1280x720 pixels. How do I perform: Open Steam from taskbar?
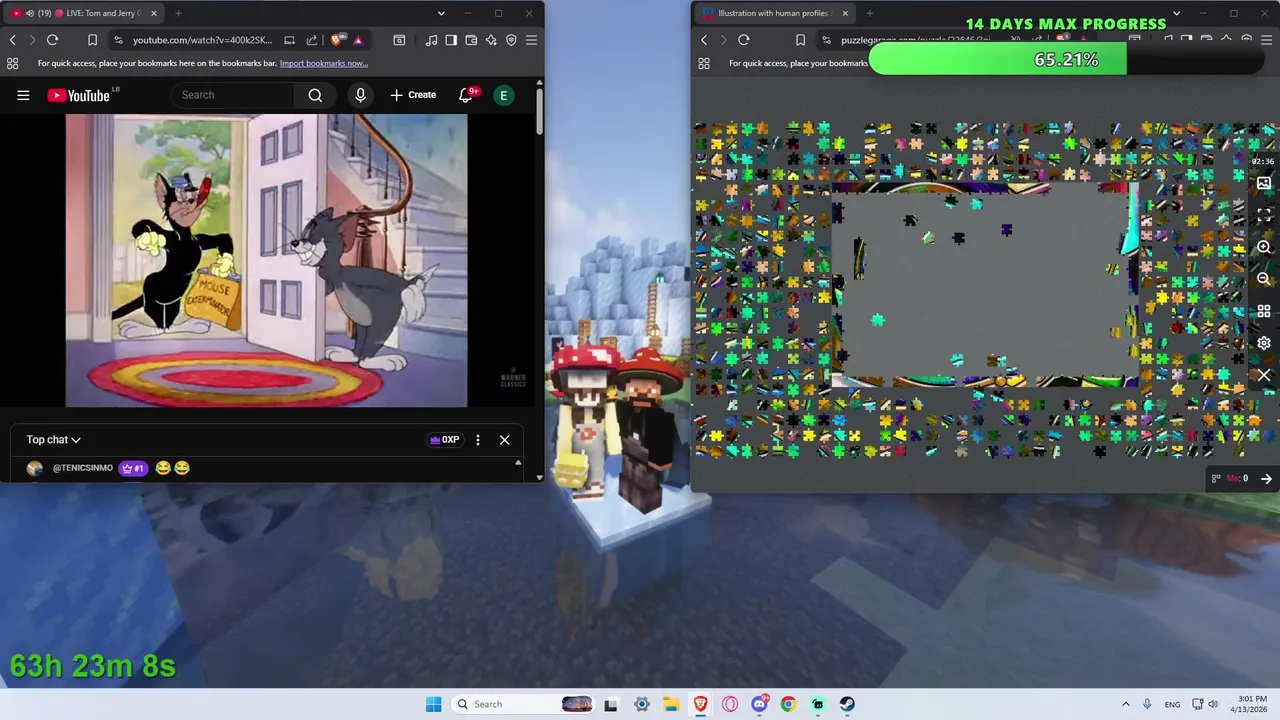coord(847,704)
